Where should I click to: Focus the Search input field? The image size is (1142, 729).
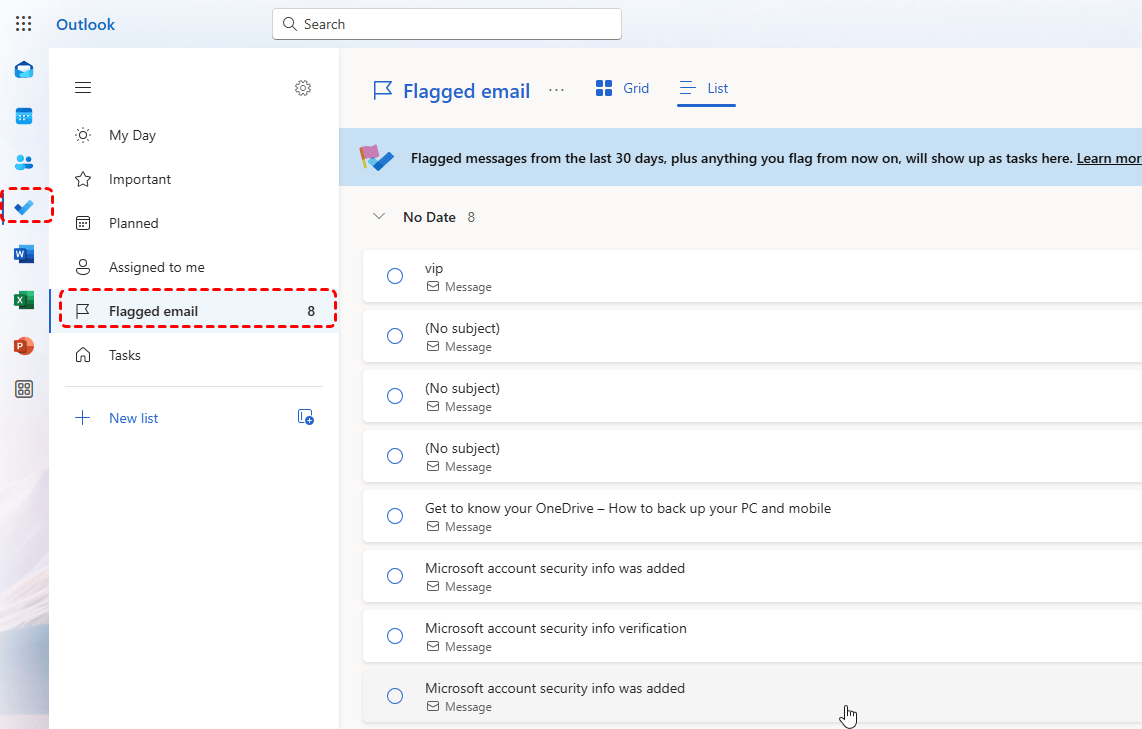(446, 24)
